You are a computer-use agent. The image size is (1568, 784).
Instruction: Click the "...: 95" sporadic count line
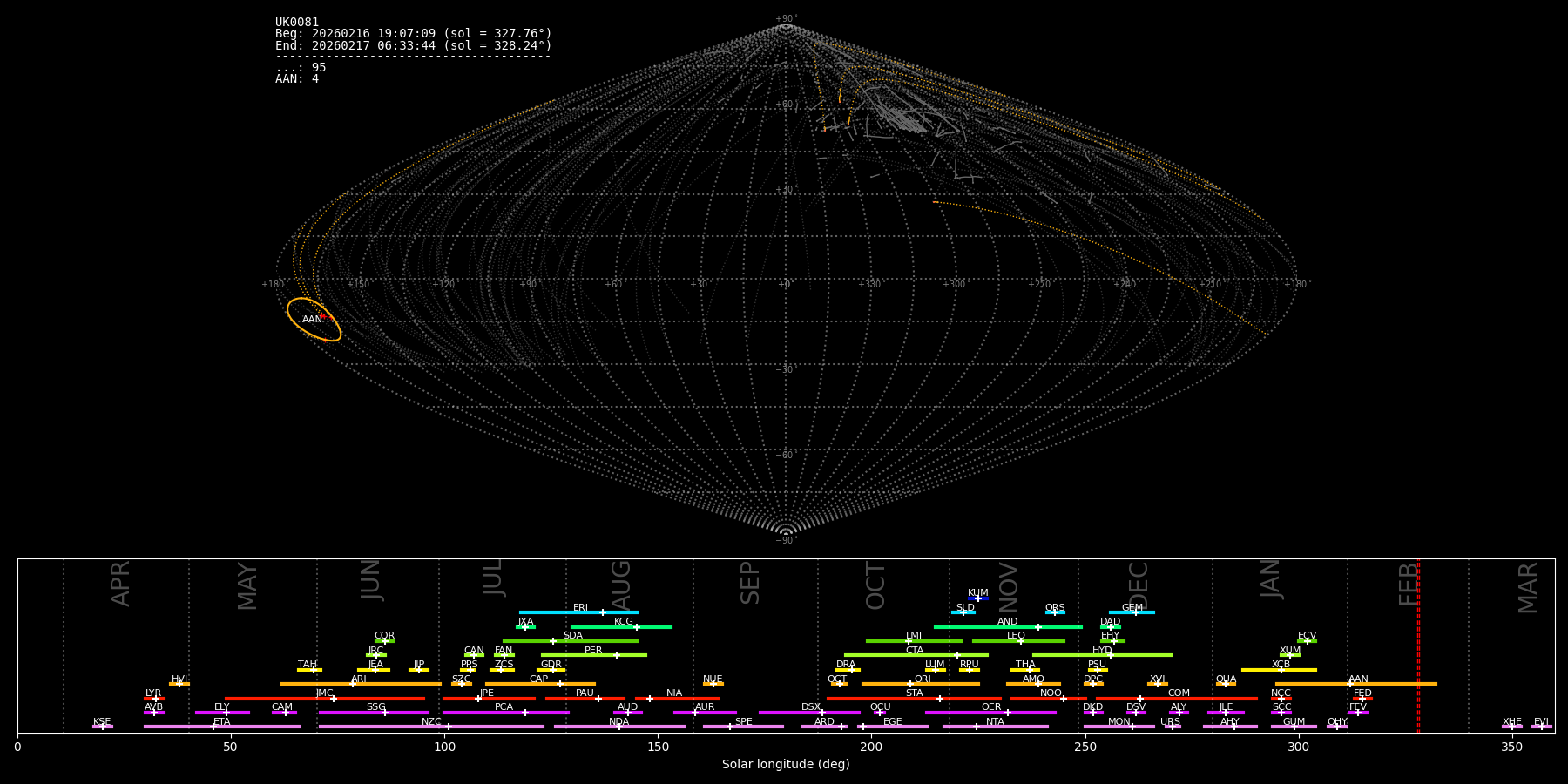301,68
